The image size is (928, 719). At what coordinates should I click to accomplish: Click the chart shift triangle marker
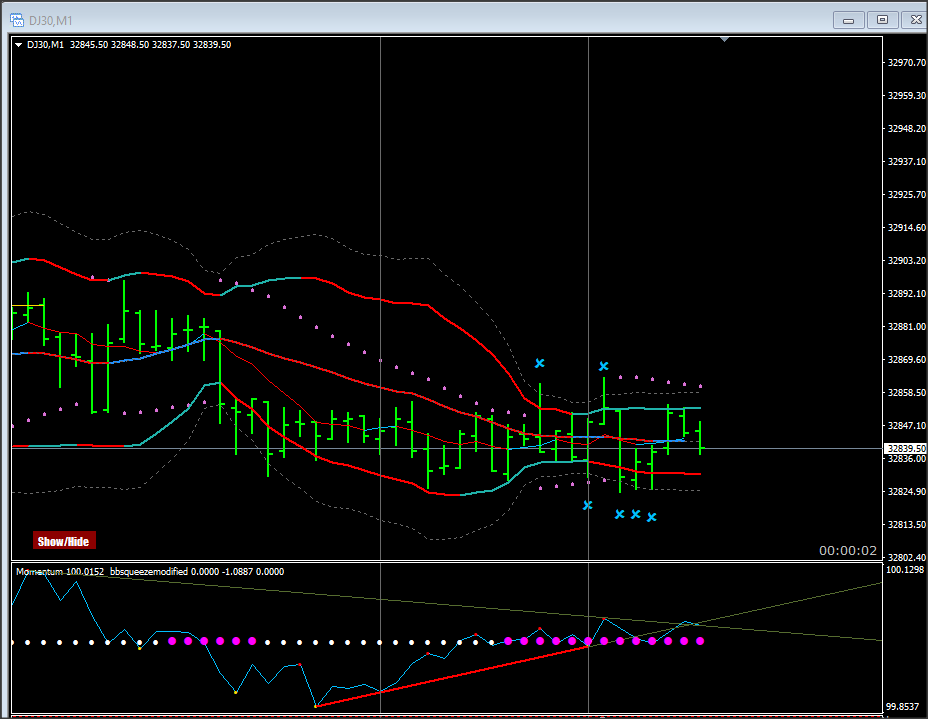pyautogui.click(x=724, y=40)
